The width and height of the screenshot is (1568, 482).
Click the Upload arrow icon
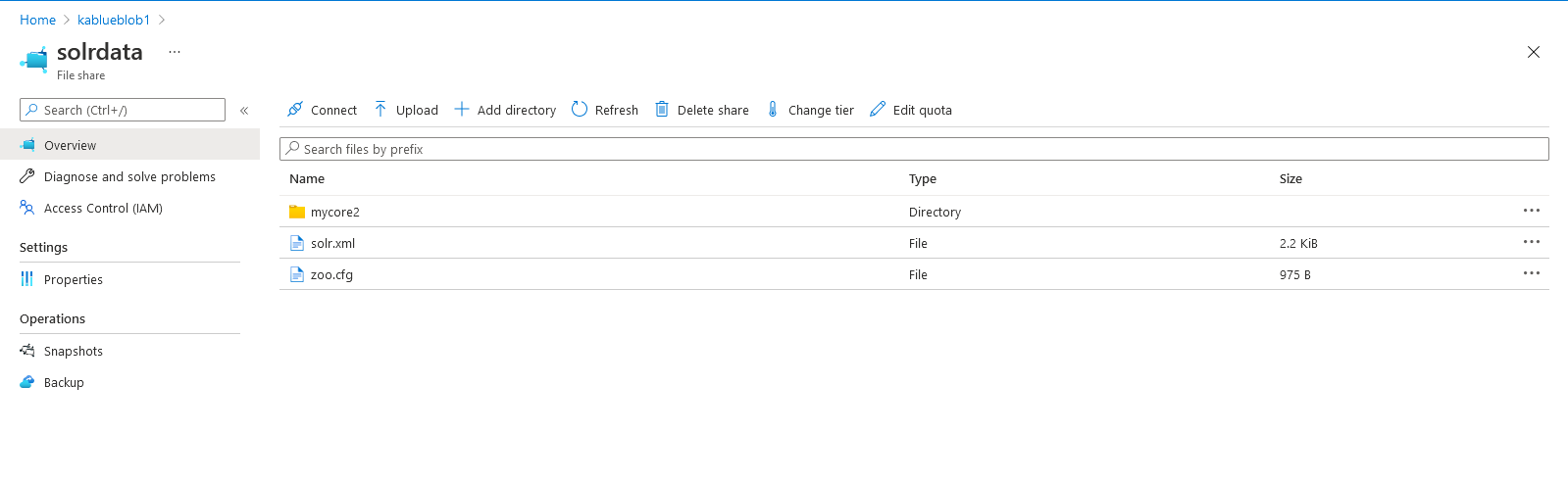pos(380,110)
